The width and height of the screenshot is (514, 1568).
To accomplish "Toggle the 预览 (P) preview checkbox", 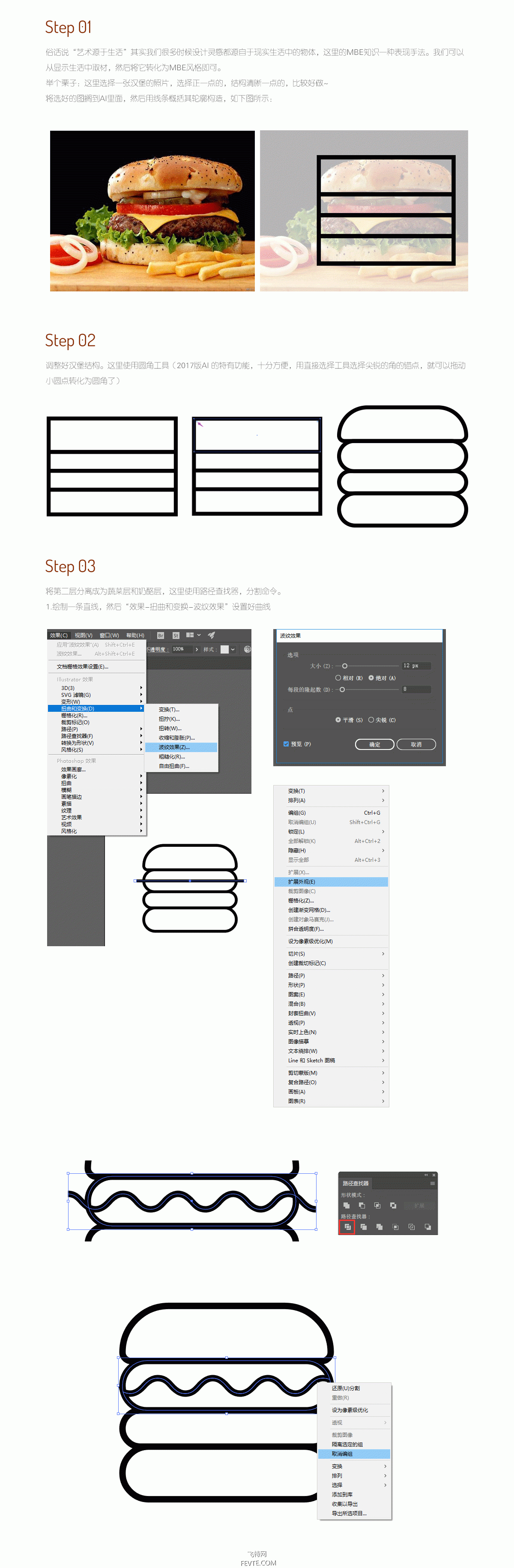I will (286, 744).
